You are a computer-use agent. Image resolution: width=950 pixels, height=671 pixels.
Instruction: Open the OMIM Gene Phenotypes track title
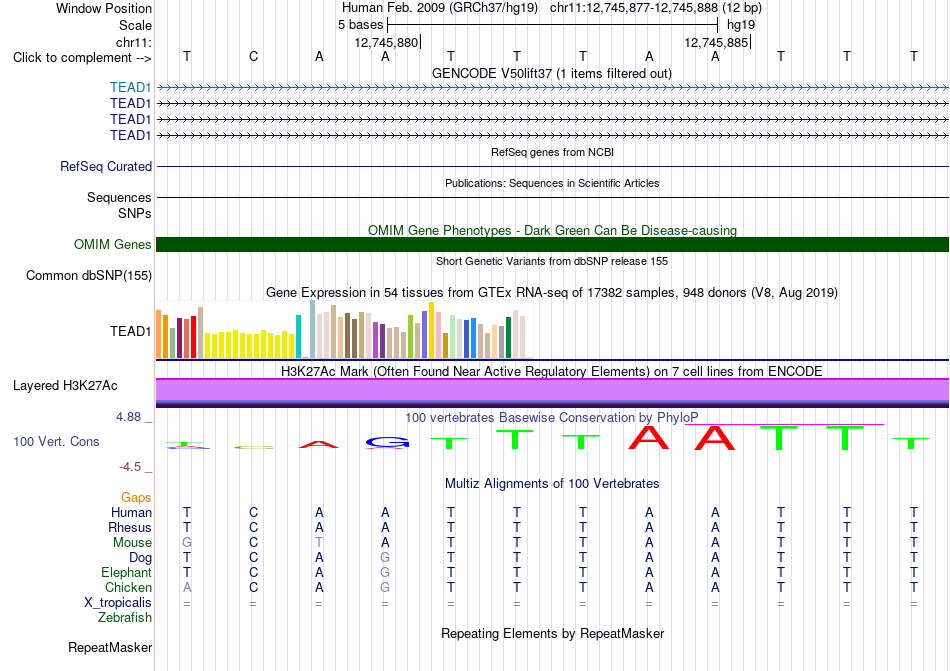pyautogui.click(x=552, y=231)
